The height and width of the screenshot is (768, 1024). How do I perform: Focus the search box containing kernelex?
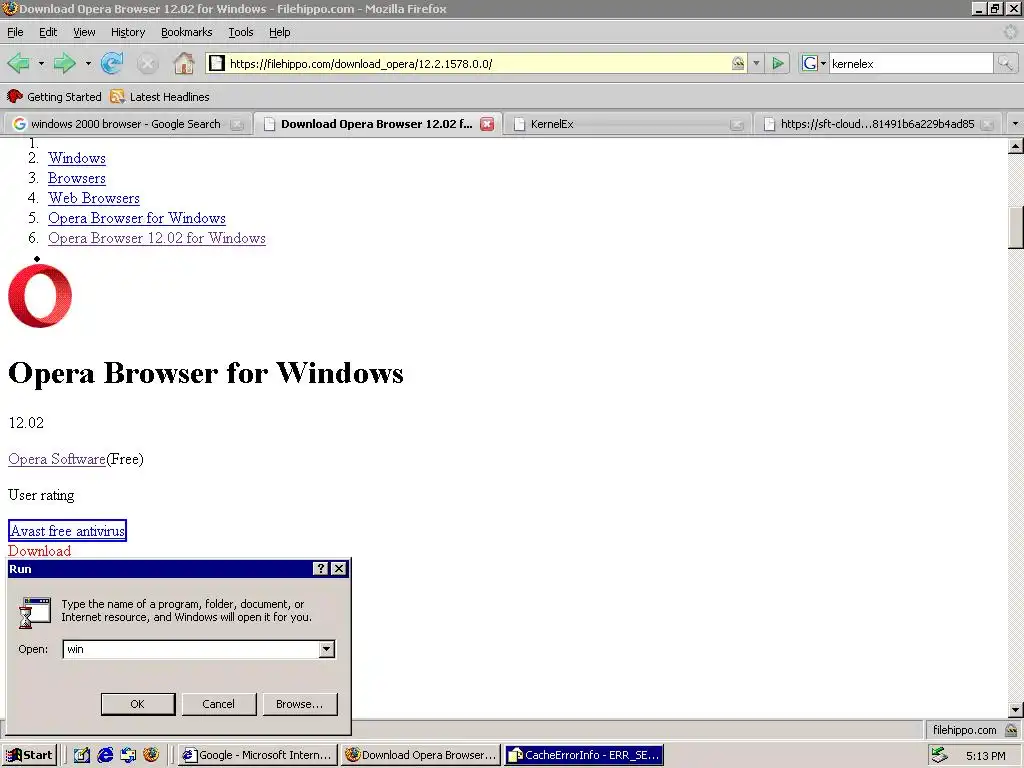point(910,63)
